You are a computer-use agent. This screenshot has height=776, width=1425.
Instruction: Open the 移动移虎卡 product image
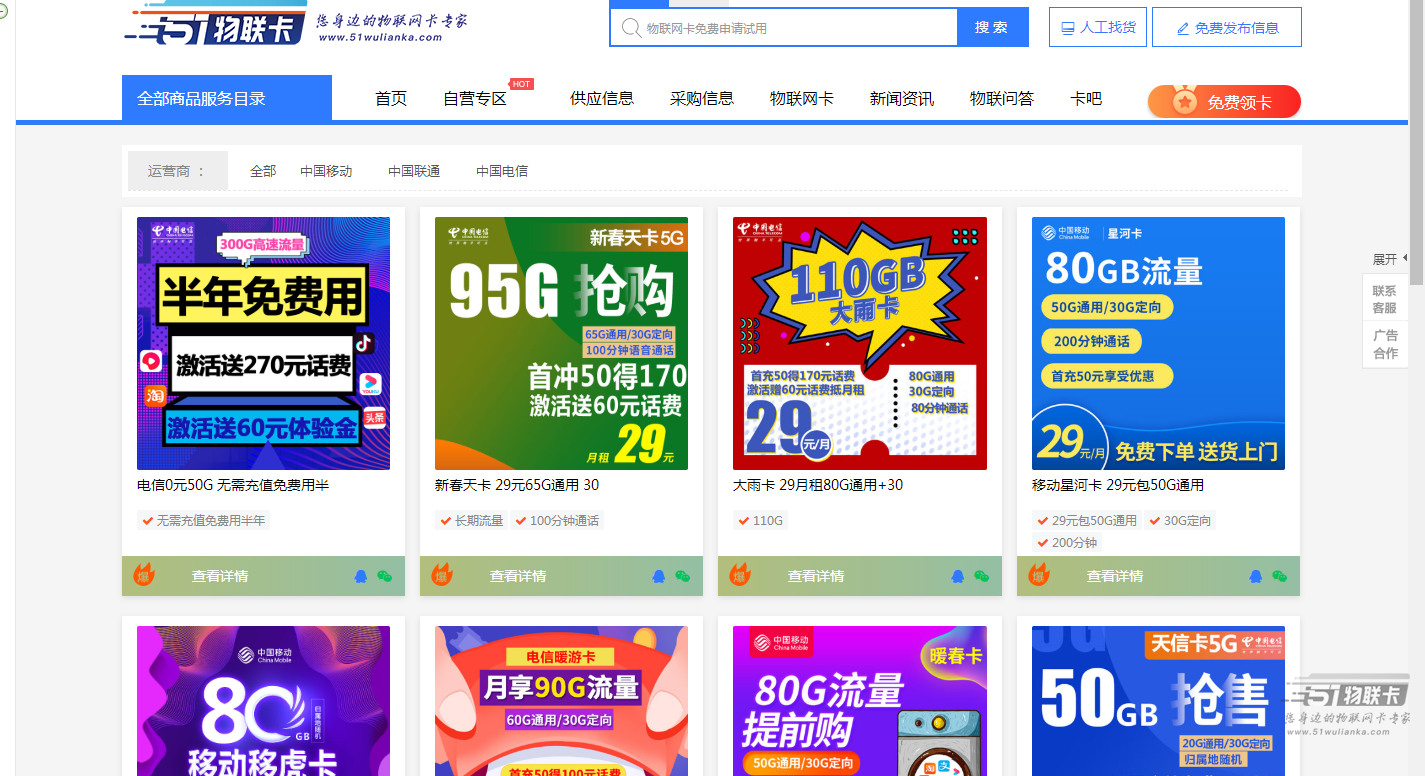coord(263,701)
